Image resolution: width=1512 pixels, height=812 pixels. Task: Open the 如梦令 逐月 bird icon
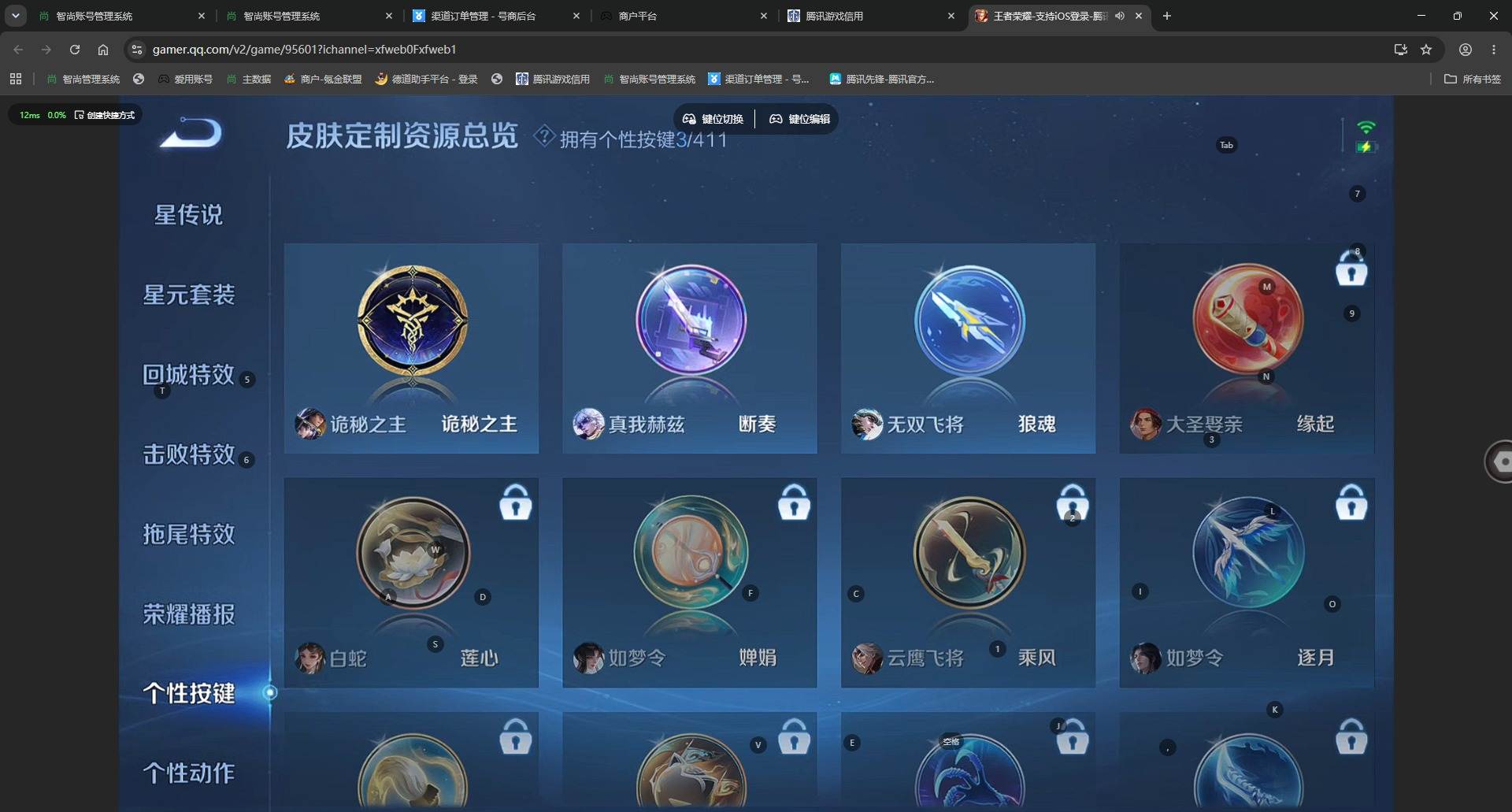click(1248, 553)
